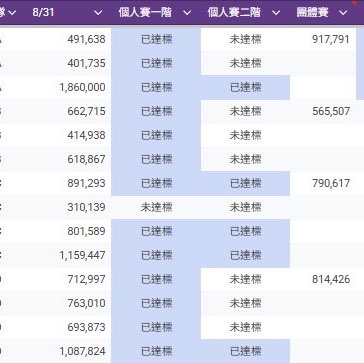Select the cell with 401,735
This screenshot has height=363, width=364.
point(86,63)
